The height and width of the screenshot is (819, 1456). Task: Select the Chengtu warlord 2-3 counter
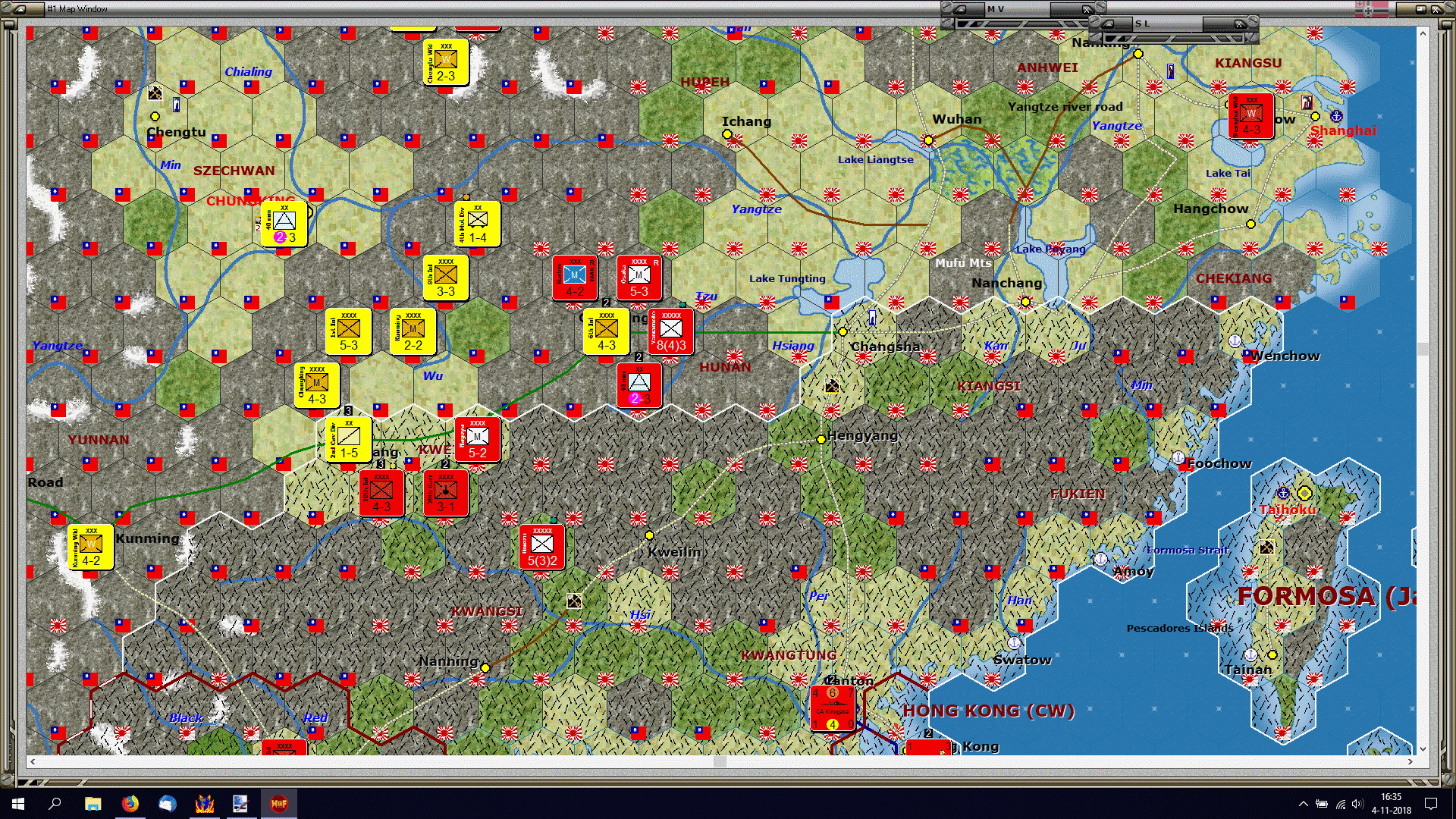tap(445, 62)
